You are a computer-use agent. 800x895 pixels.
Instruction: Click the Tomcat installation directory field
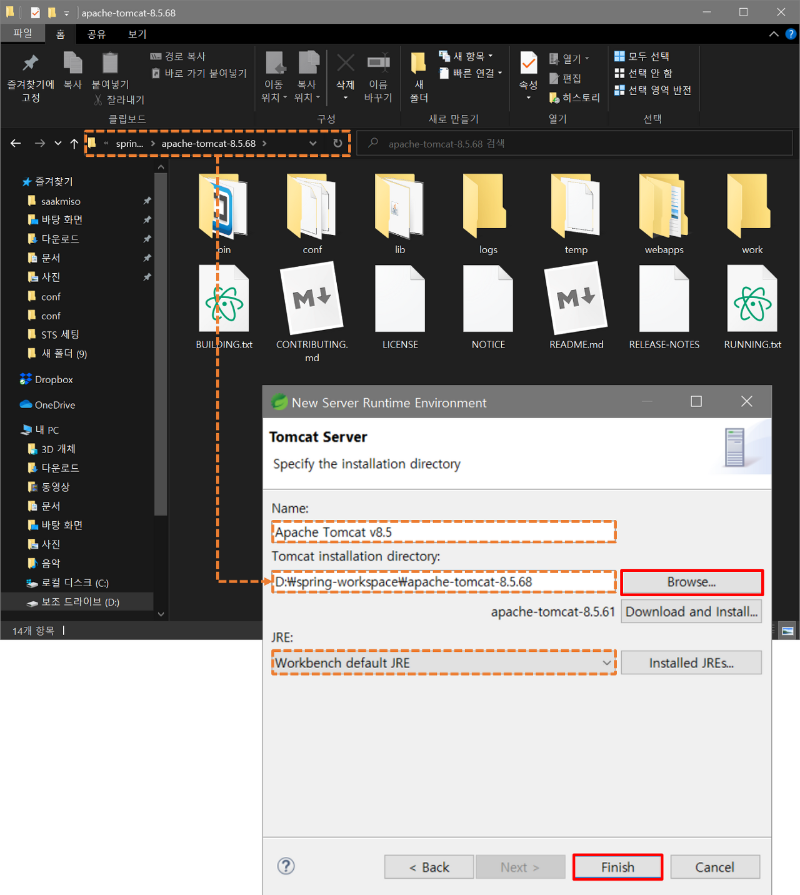pyautogui.click(x=443, y=582)
